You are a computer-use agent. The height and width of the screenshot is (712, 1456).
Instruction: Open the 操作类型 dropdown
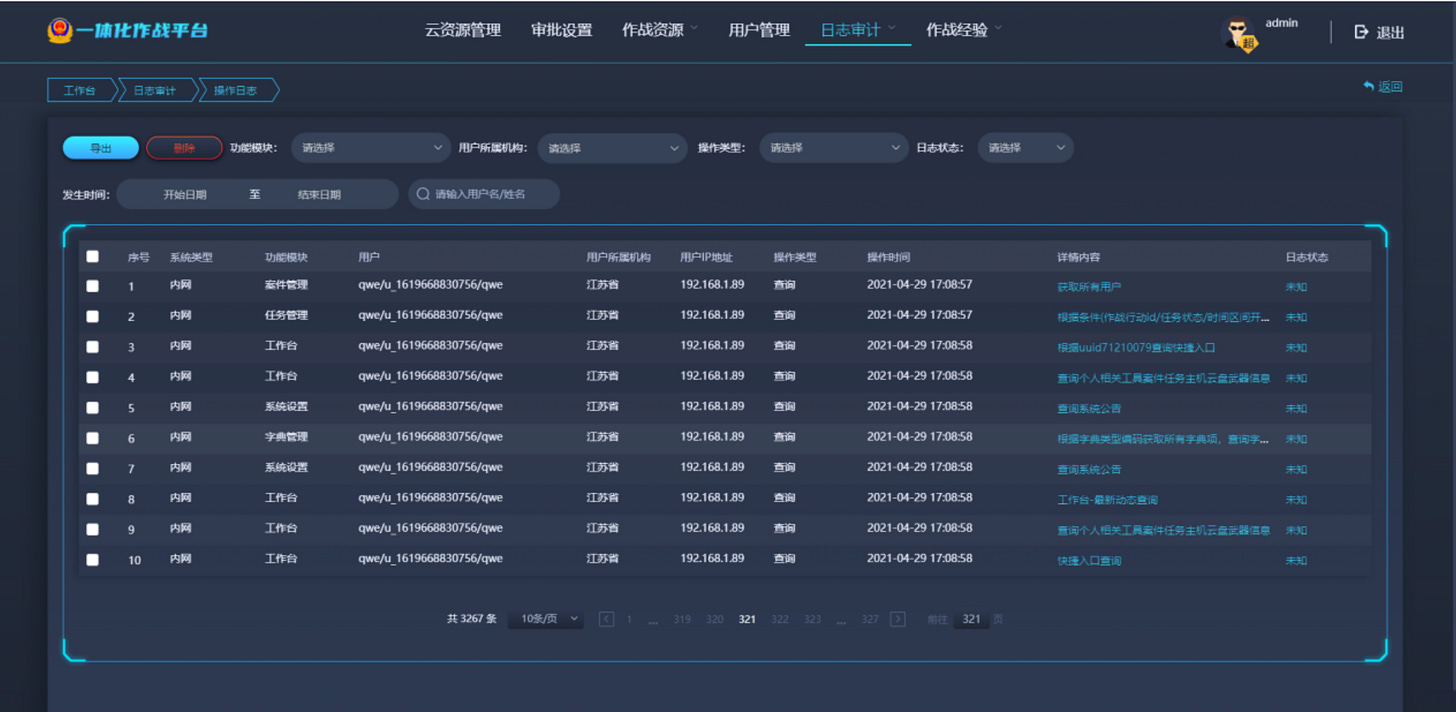tap(834, 148)
